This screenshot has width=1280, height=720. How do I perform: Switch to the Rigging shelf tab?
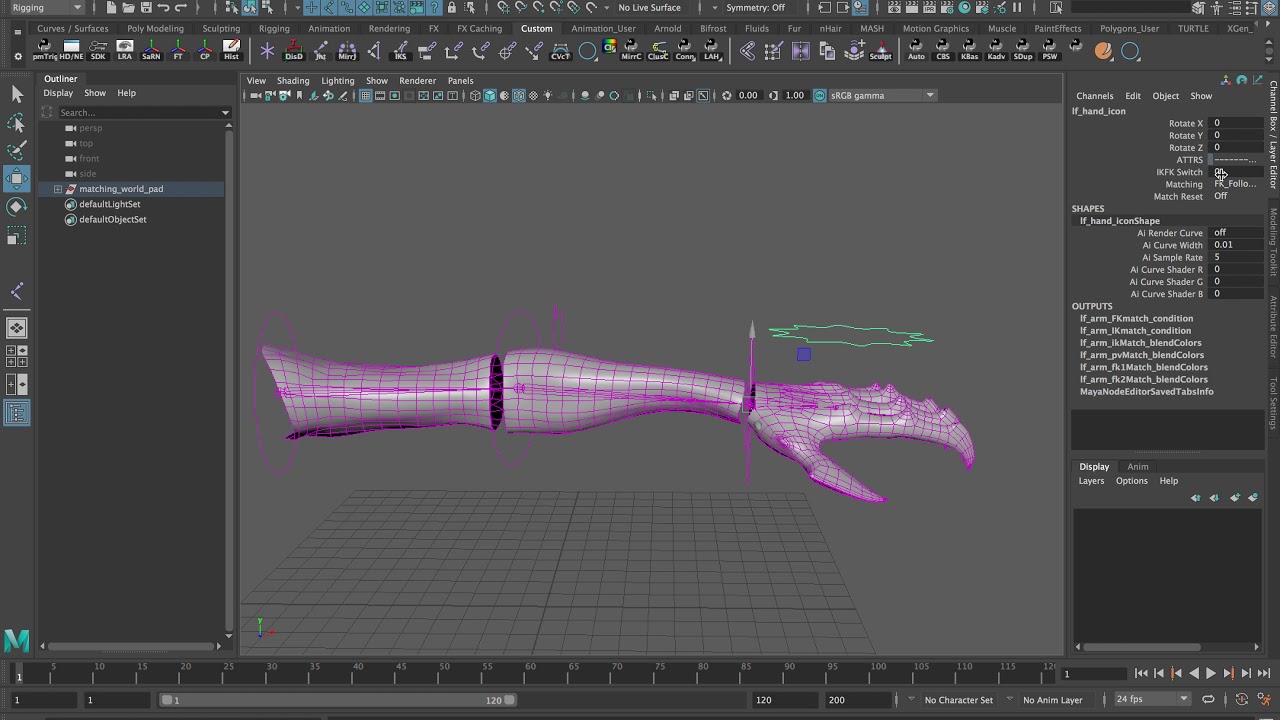[273, 29]
